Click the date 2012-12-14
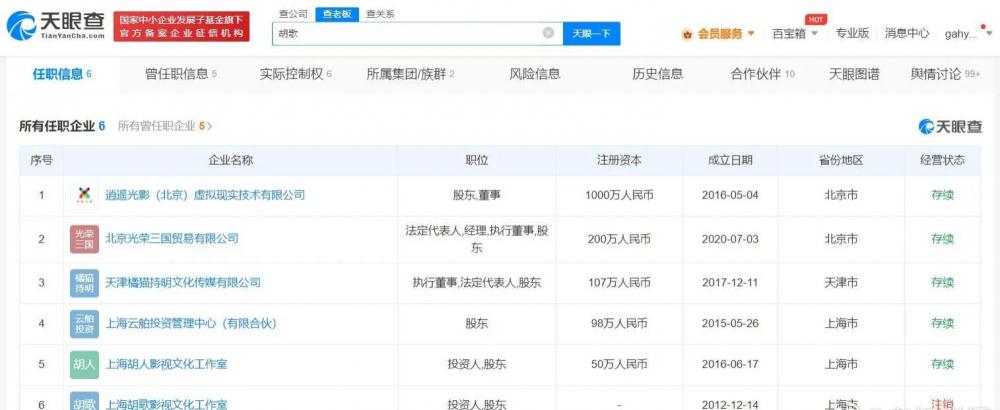 730,404
